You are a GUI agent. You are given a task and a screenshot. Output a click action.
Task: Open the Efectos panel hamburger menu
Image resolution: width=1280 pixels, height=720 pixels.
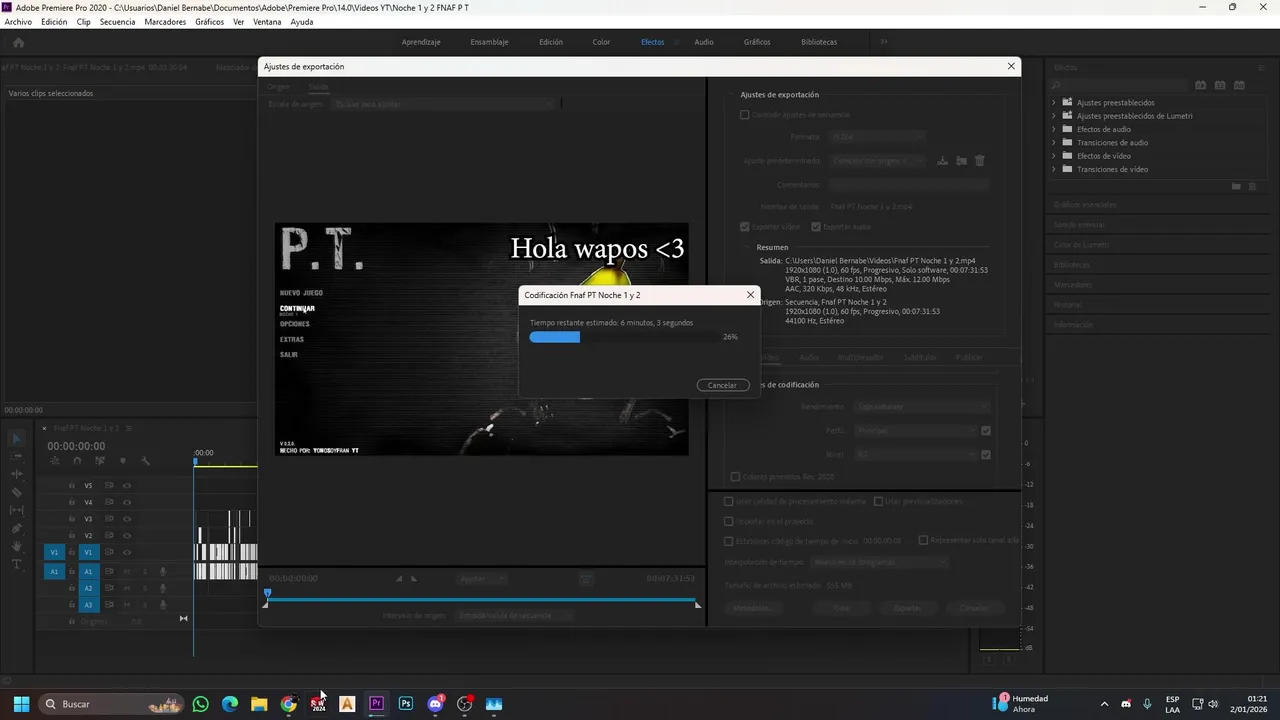pos(1262,68)
